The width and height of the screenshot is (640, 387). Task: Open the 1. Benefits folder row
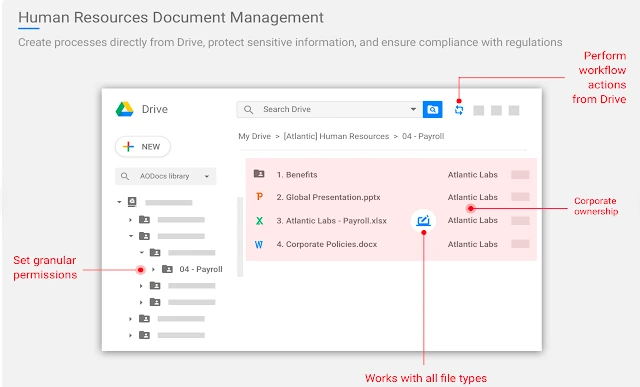pyautogui.click(x=391, y=174)
